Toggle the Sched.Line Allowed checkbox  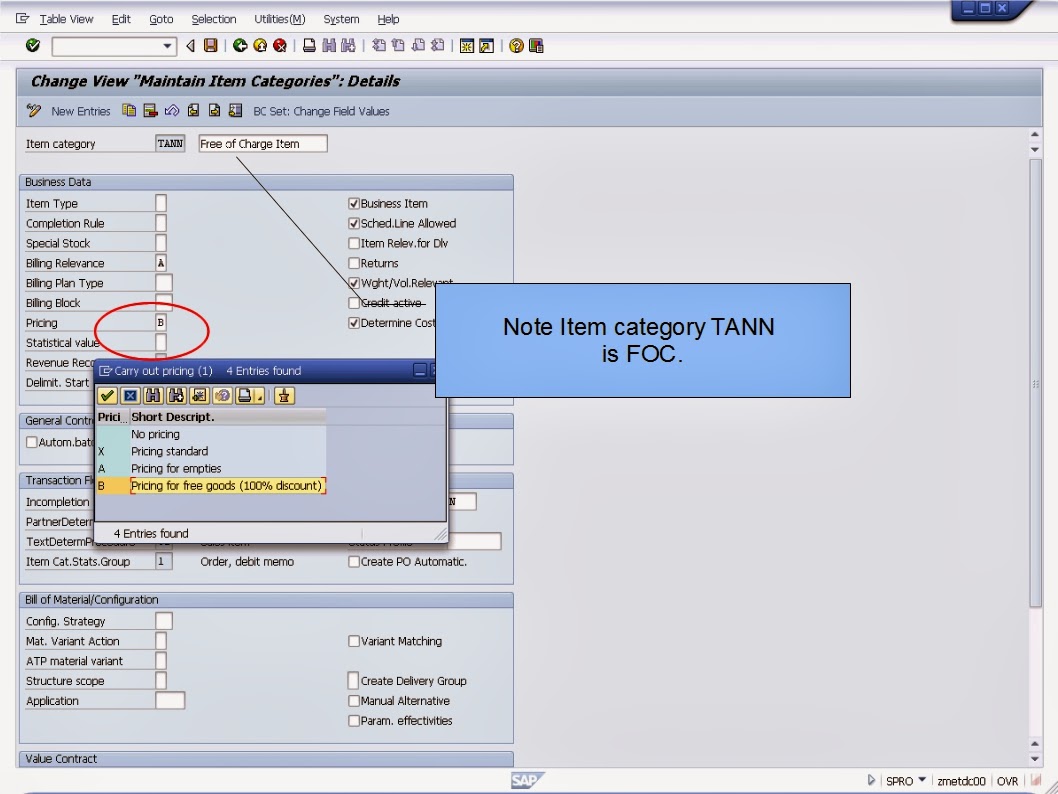click(x=354, y=223)
